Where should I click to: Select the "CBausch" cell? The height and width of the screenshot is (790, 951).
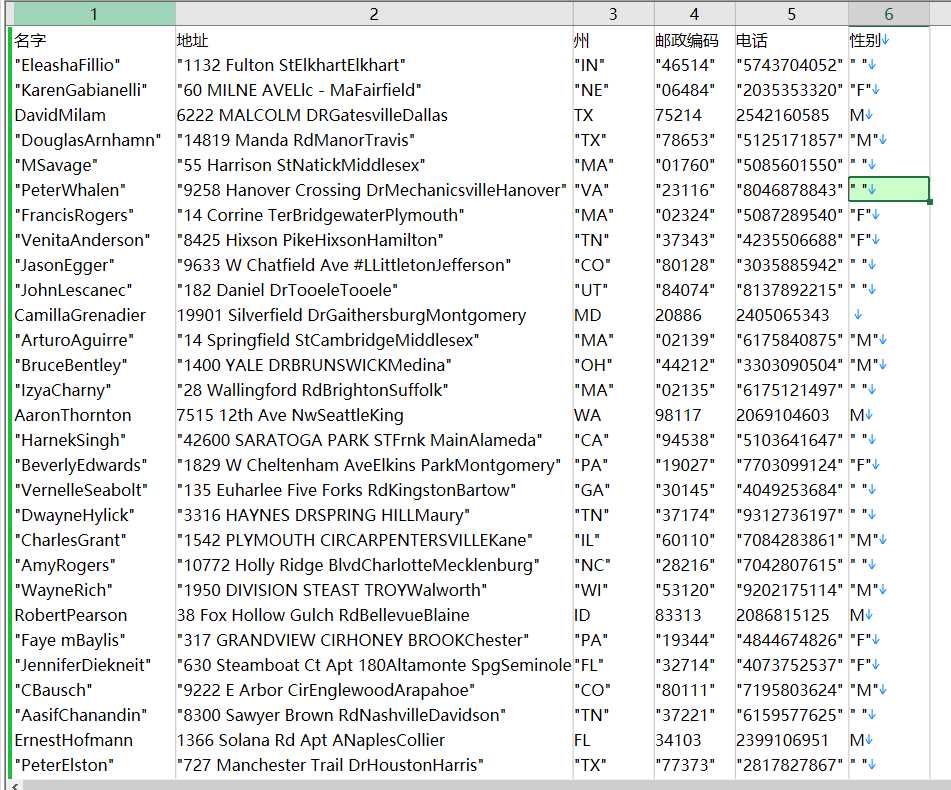93,691
